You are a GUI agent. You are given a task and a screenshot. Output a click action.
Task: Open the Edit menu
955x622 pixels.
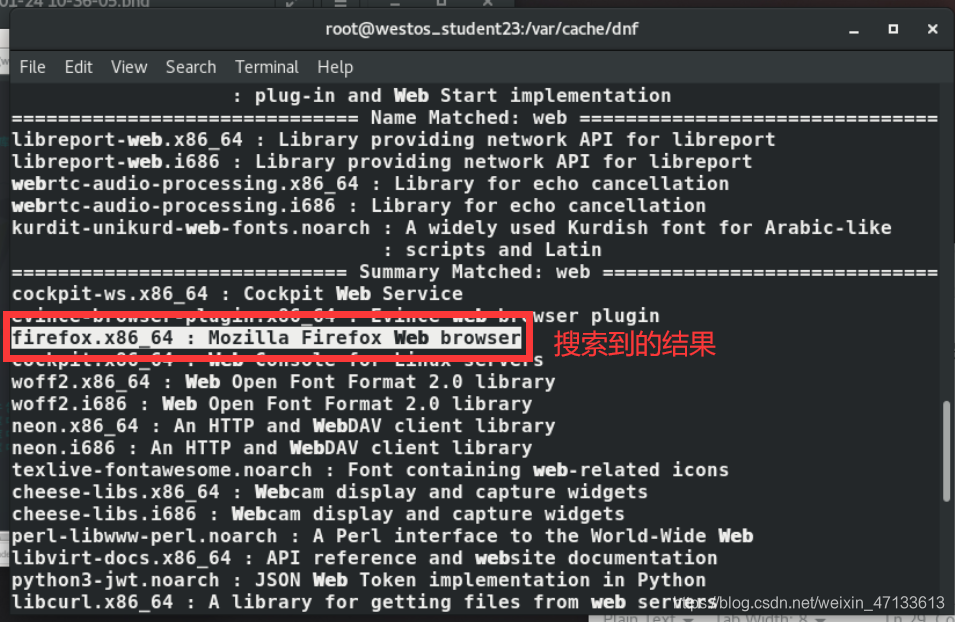tap(79, 67)
